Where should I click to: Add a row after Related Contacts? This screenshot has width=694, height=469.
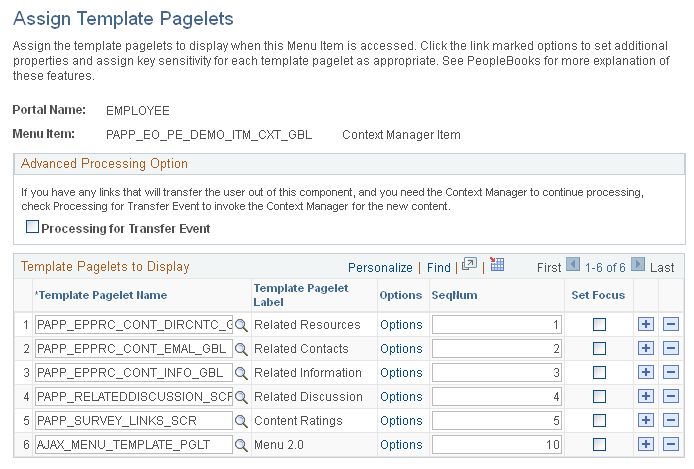(646, 348)
